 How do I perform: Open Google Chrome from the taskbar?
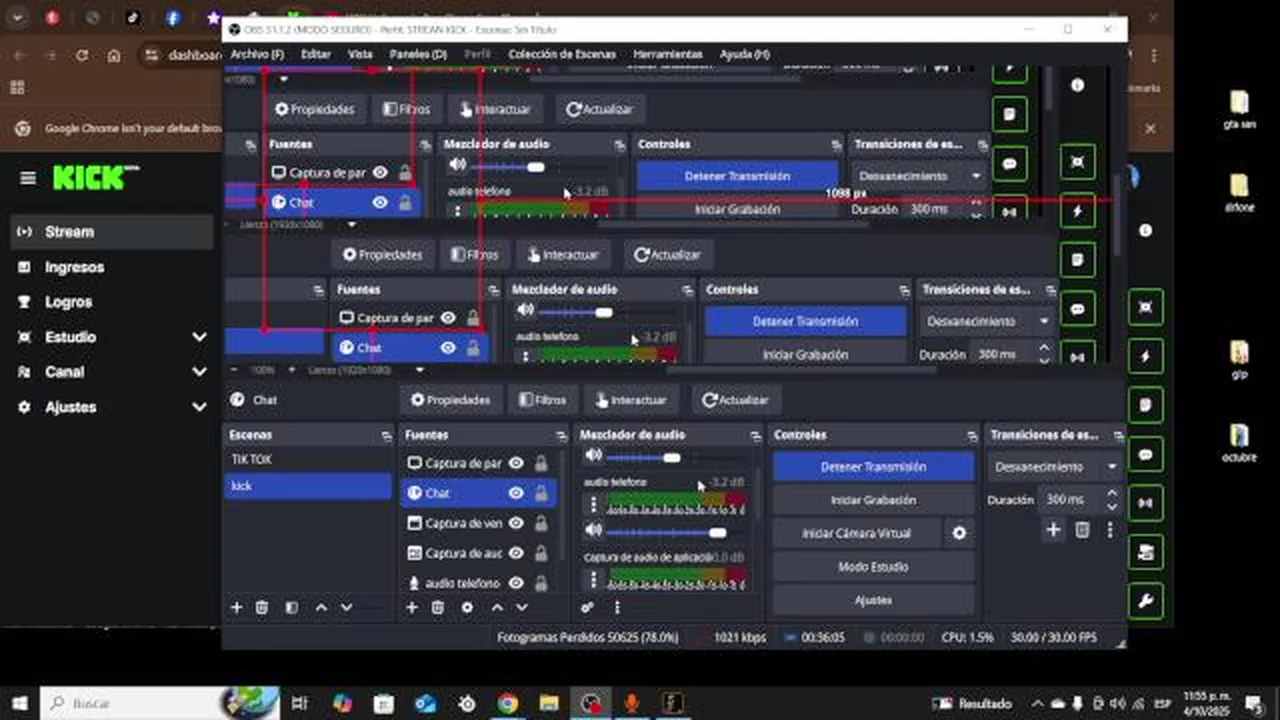(x=507, y=703)
